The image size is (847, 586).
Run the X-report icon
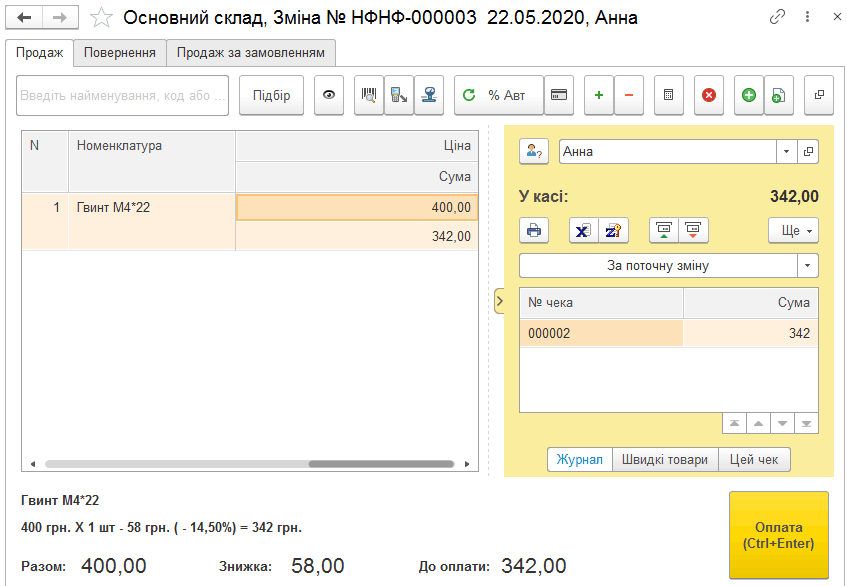coord(583,231)
